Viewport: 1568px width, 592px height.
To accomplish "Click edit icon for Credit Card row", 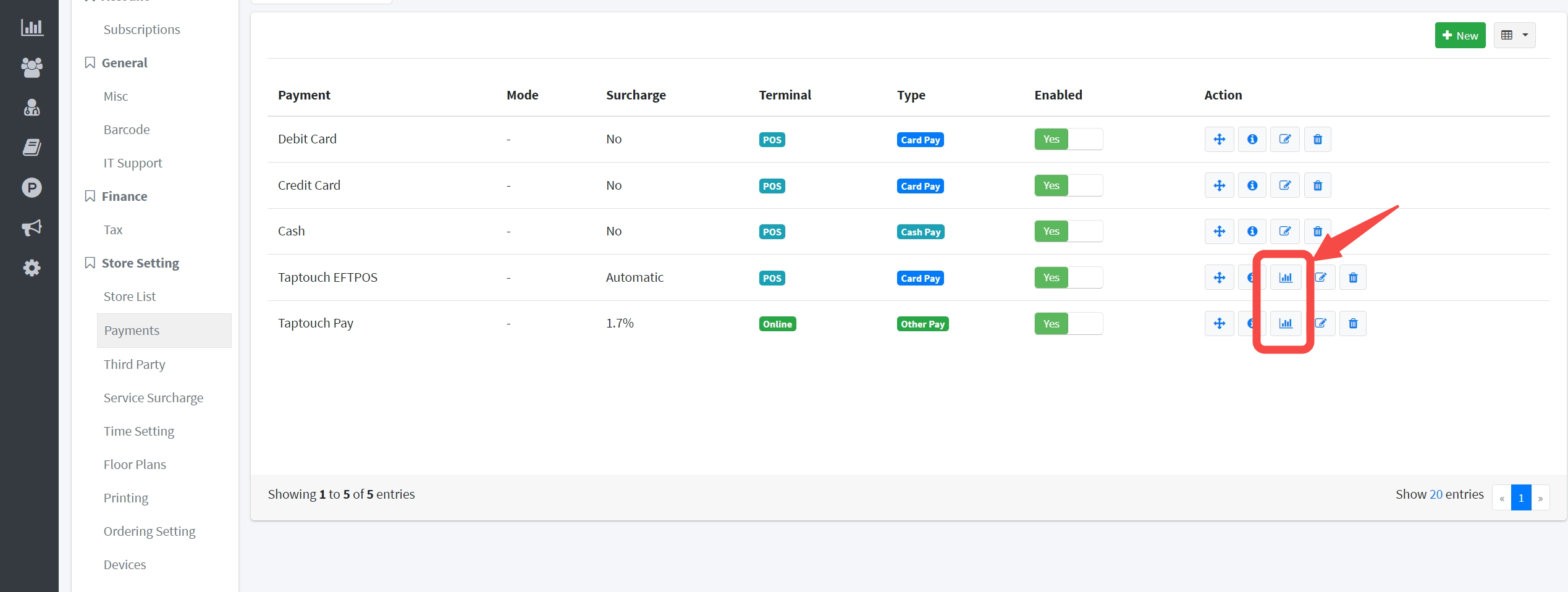I will tap(1284, 186).
